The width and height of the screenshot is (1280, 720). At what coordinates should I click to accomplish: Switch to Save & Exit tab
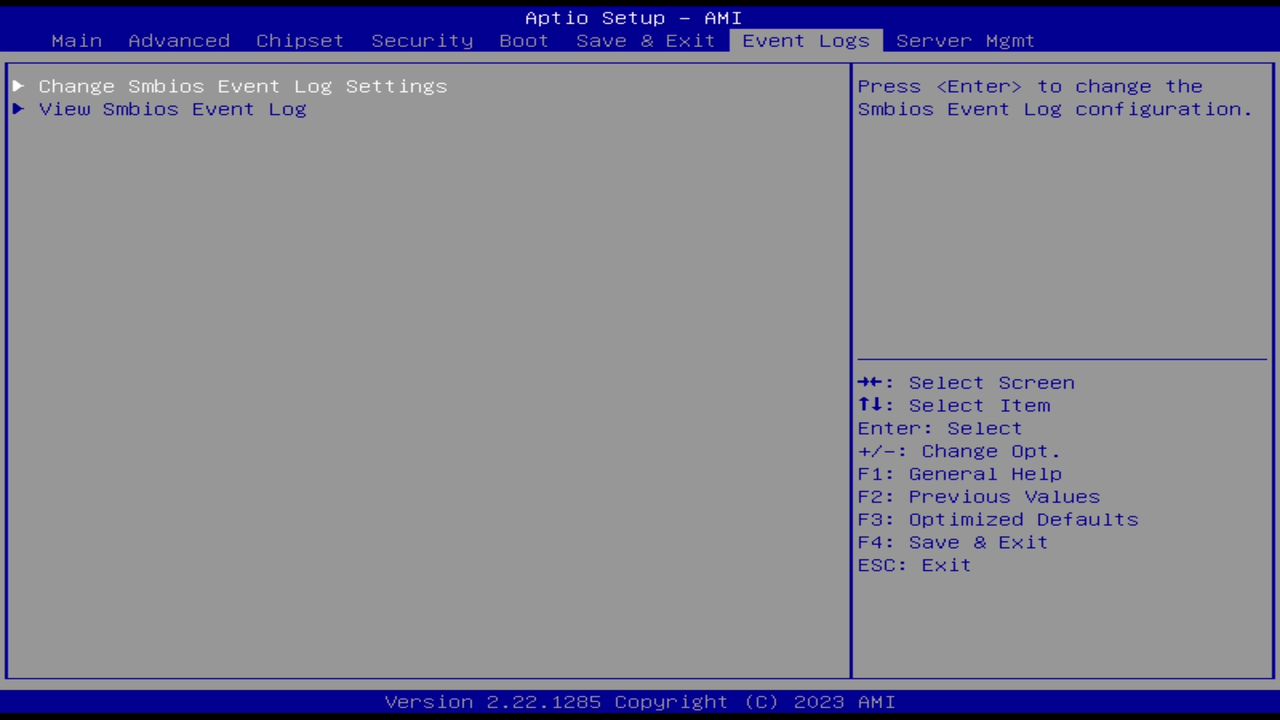point(646,41)
